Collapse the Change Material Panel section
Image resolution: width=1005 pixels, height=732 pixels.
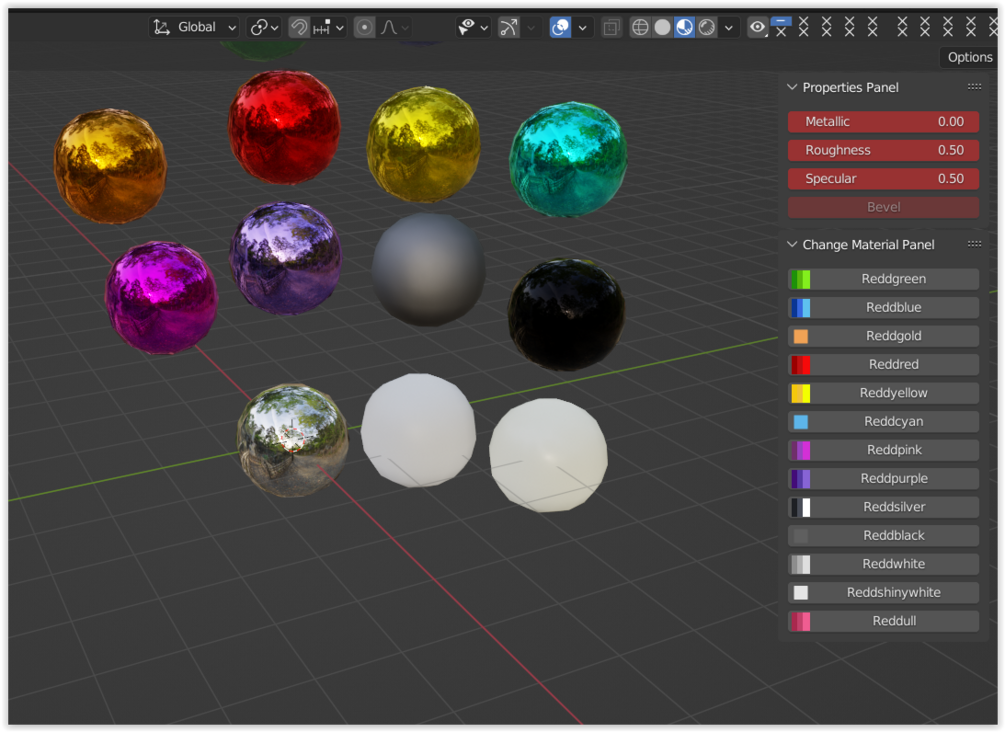(792, 244)
